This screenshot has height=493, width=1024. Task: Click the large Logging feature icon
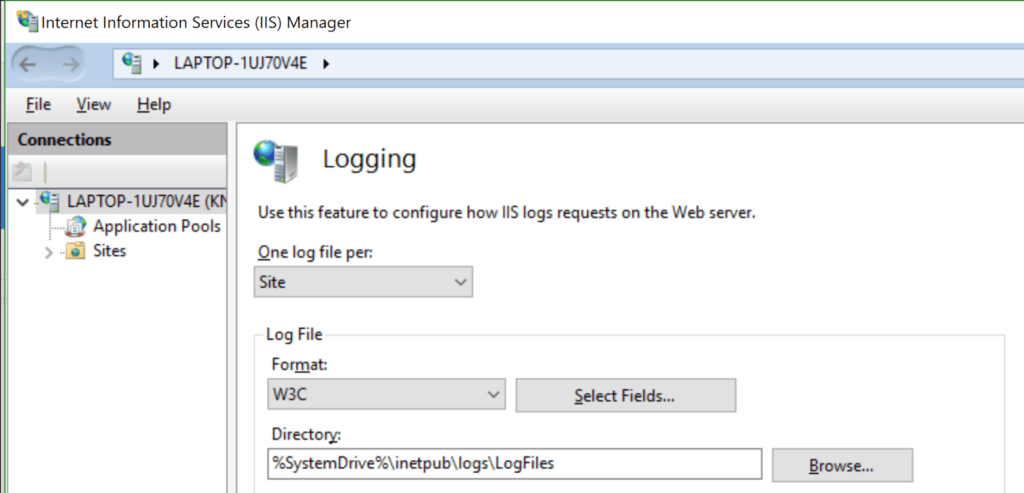click(277, 161)
